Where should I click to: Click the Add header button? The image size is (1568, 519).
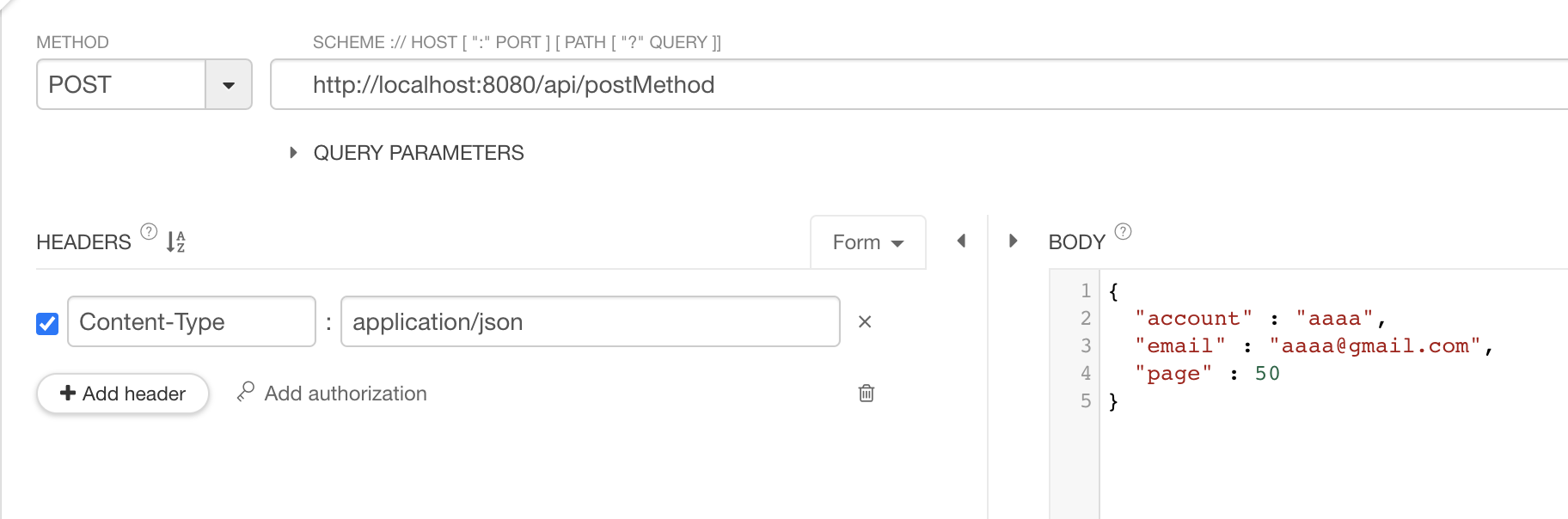coord(123,394)
